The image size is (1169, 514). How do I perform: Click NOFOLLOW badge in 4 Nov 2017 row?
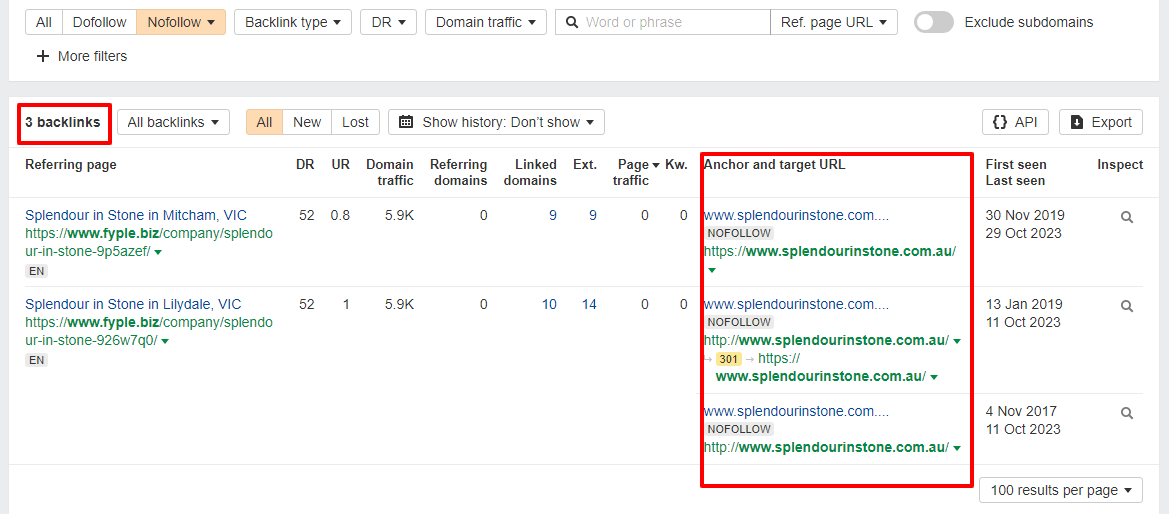click(739, 429)
